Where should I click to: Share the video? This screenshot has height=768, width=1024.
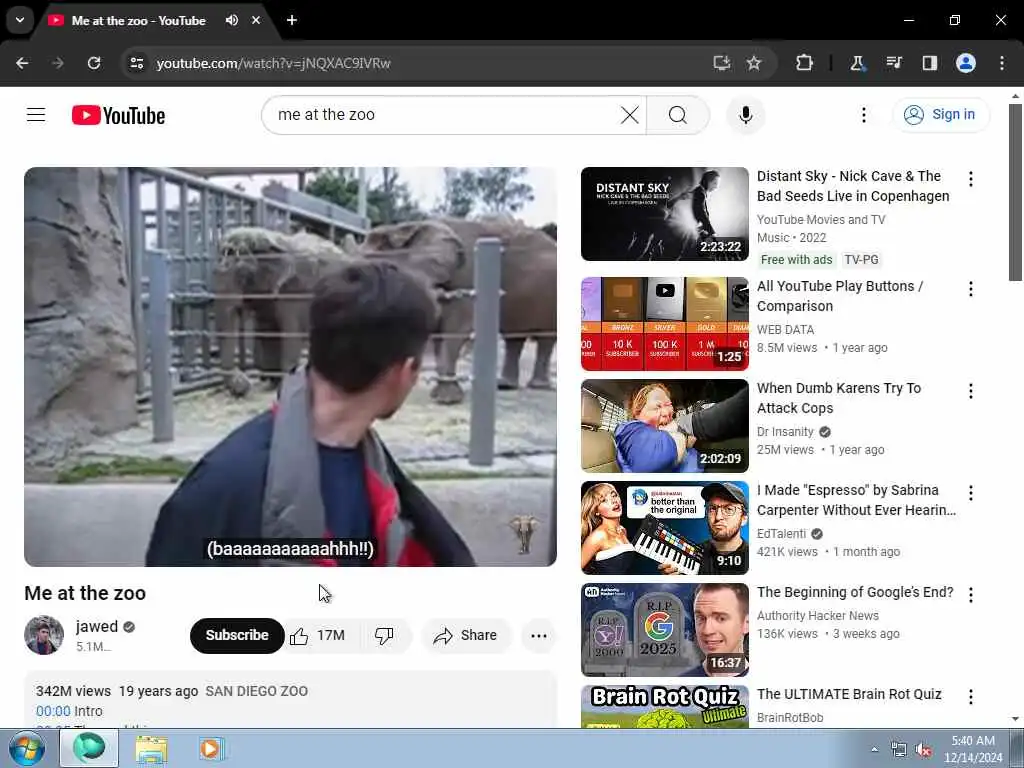tap(466, 635)
